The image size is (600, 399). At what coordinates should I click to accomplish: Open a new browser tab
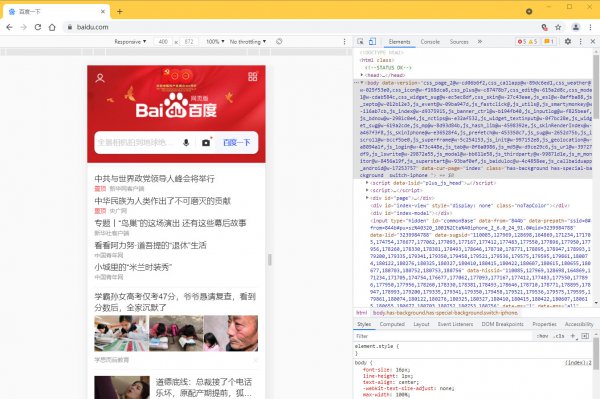point(120,11)
